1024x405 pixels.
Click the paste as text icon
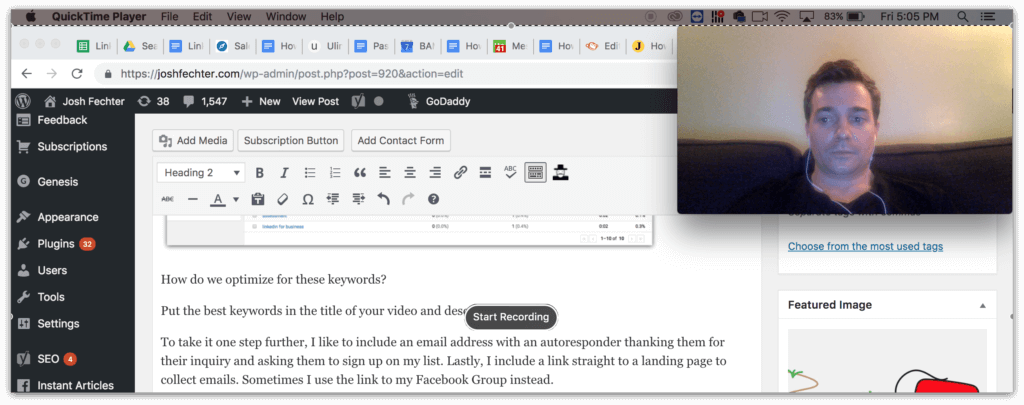click(x=257, y=199)
